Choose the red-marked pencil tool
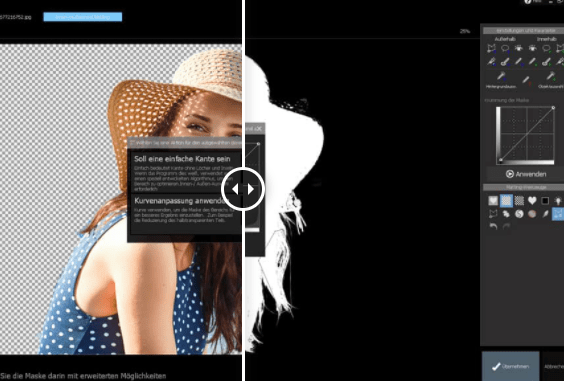Image resolution: width=564 pixels, height=381 pixels. point(526,80)
